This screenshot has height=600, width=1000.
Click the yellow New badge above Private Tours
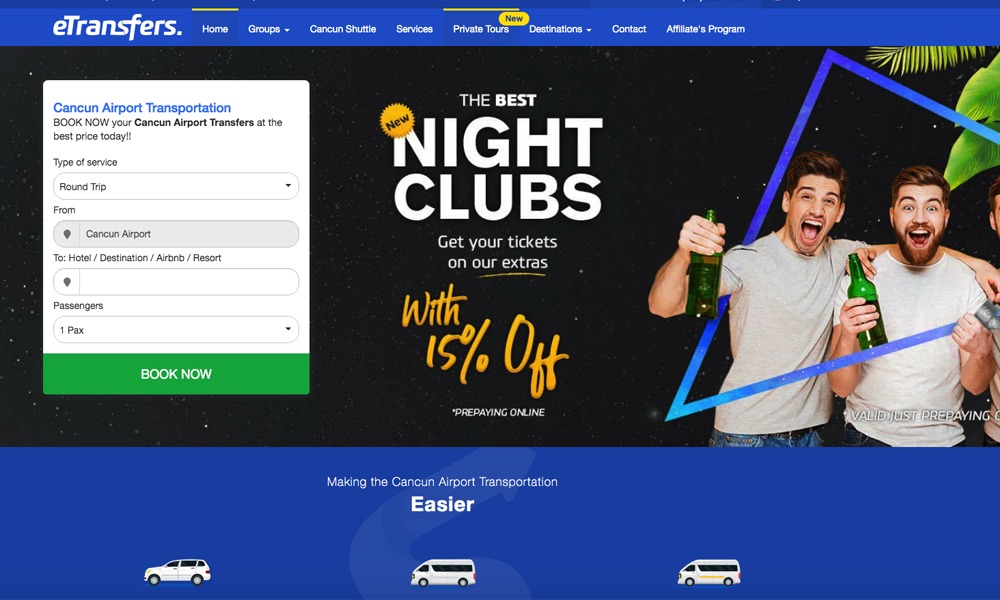(513, 18)
